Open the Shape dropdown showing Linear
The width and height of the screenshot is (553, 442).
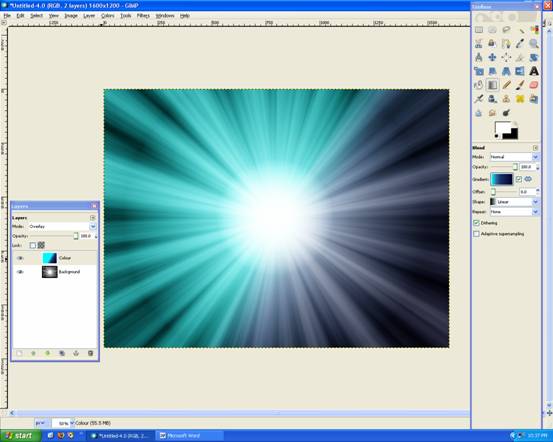pyautogui.click(x=514, y=202)
